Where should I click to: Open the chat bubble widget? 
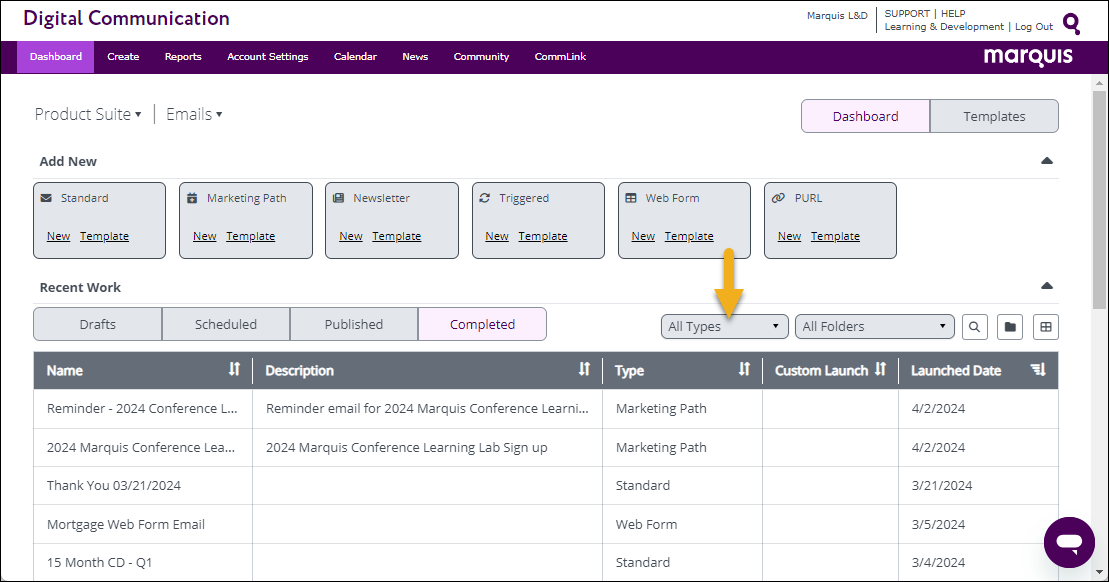pos(1069,542)
